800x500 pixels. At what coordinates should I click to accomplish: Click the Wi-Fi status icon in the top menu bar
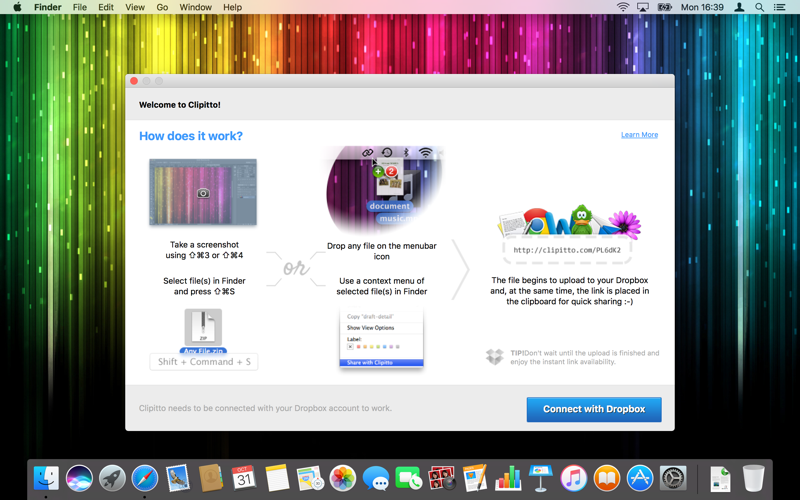point(622,7)
